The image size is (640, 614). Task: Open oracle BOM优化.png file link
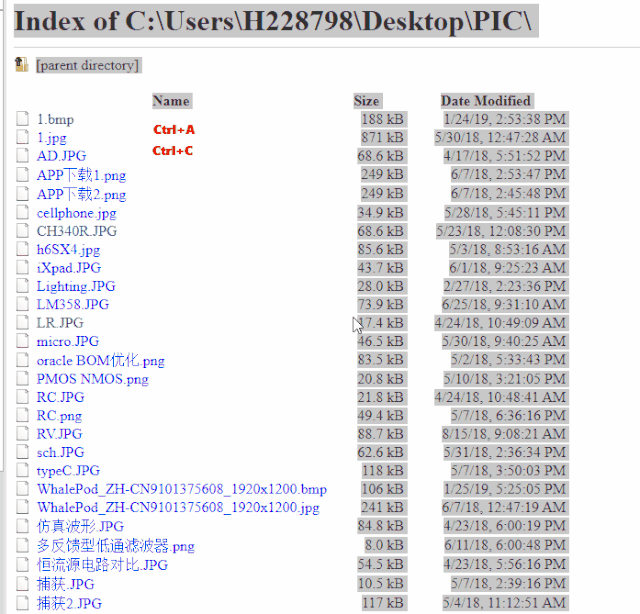(100, 360)
